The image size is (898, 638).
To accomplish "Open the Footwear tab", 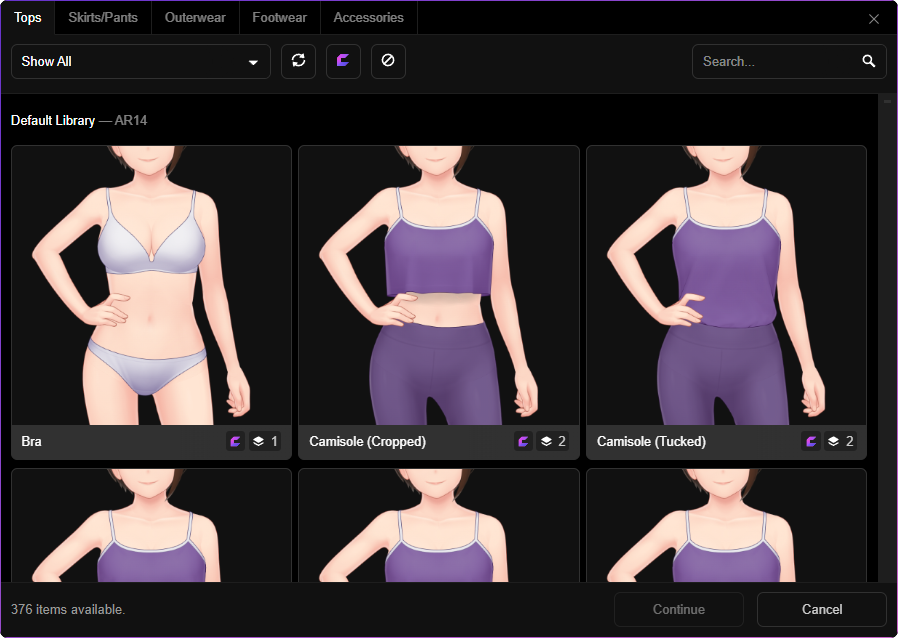I will click(x=279, y=18).
